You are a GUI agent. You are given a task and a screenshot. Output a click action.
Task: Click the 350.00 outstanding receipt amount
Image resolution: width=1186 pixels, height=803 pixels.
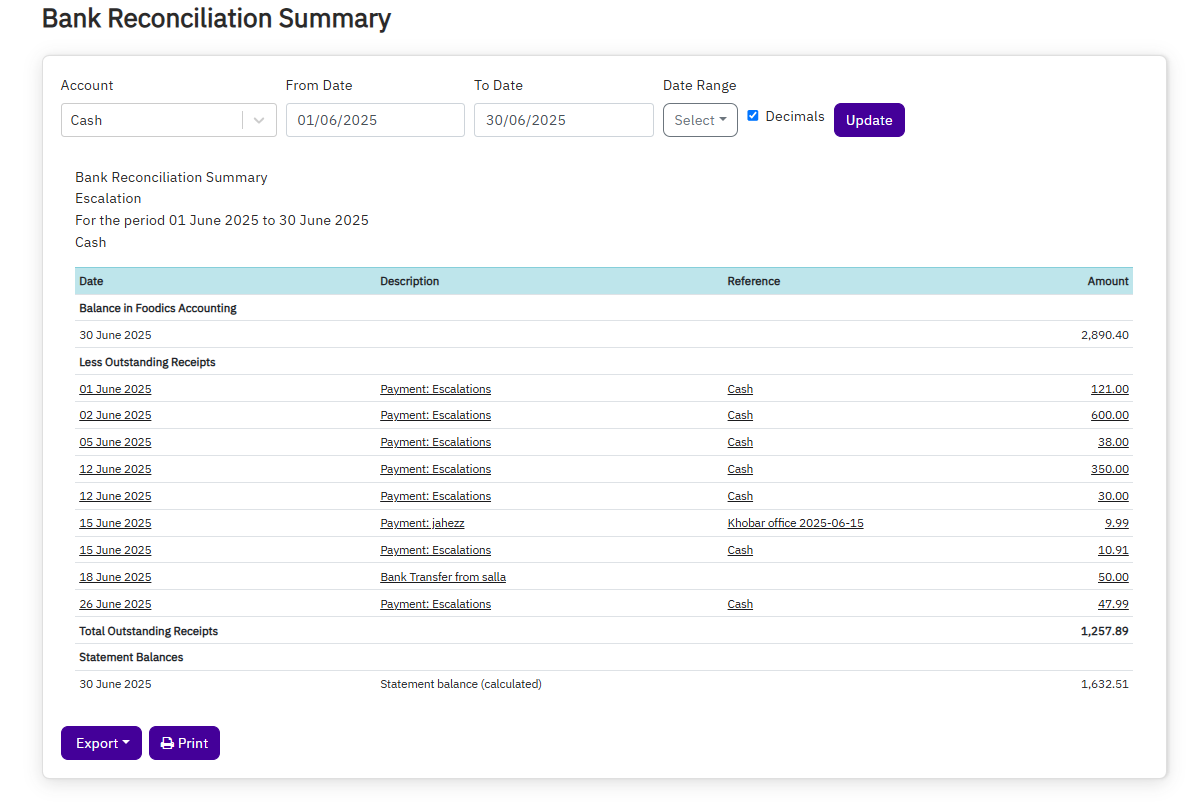[x=1110, y=468]
